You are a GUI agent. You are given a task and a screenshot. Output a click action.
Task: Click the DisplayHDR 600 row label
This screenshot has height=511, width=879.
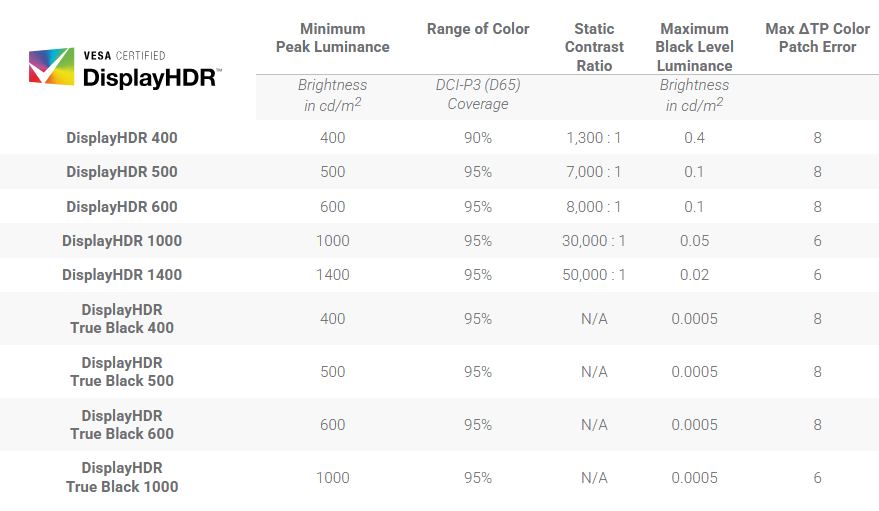tap(122, 207)
